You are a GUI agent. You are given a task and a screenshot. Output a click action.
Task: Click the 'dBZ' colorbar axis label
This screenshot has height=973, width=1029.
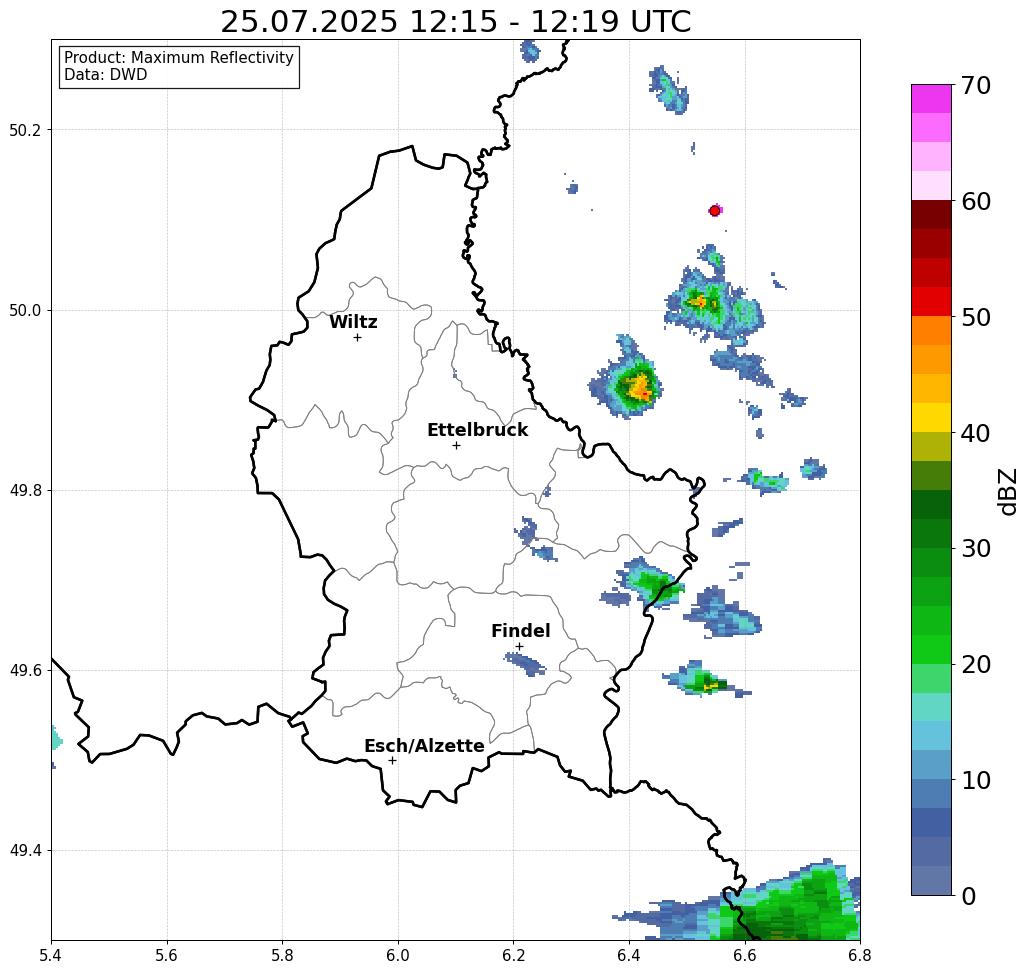[x=1007, y=491]
